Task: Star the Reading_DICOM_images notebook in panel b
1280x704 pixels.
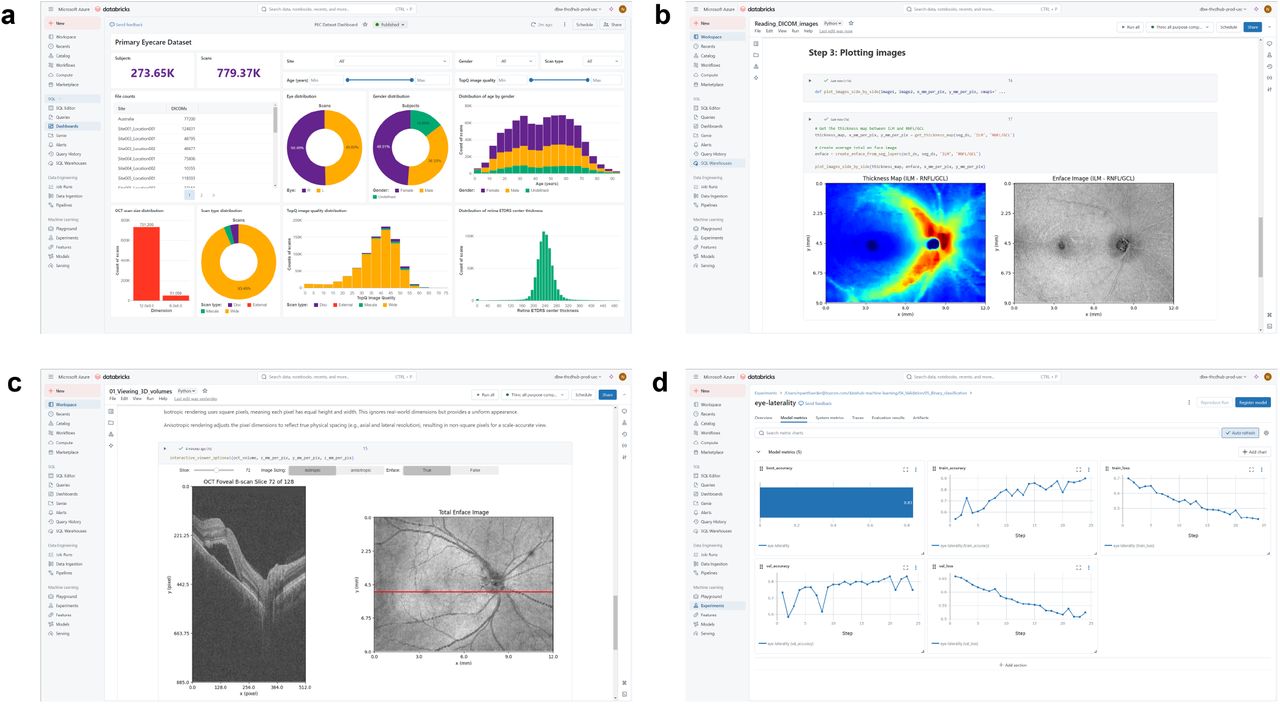Action: tap(851, 22)
